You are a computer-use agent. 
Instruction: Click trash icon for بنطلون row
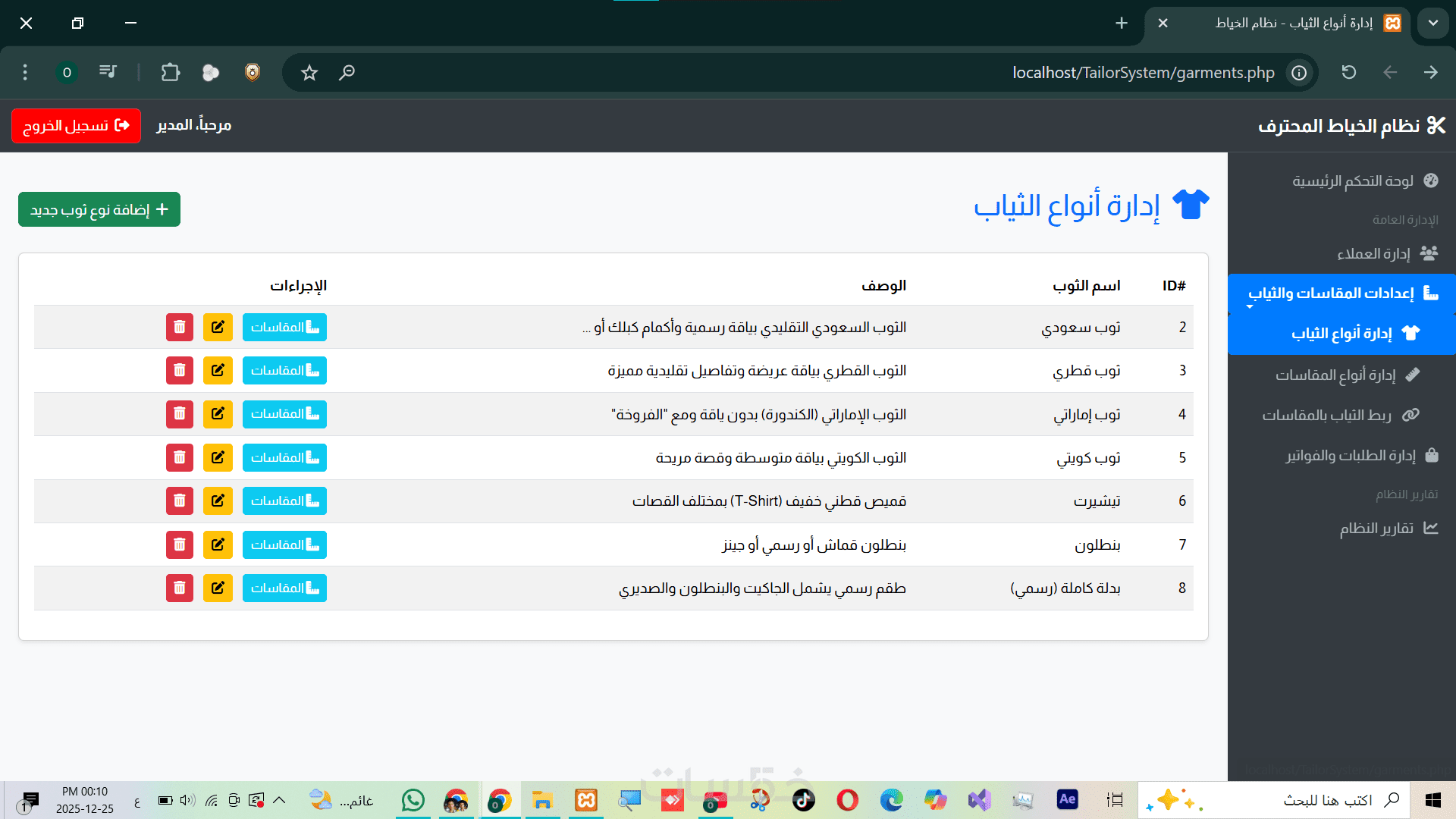pyautogui.click(x=180, y=544)
